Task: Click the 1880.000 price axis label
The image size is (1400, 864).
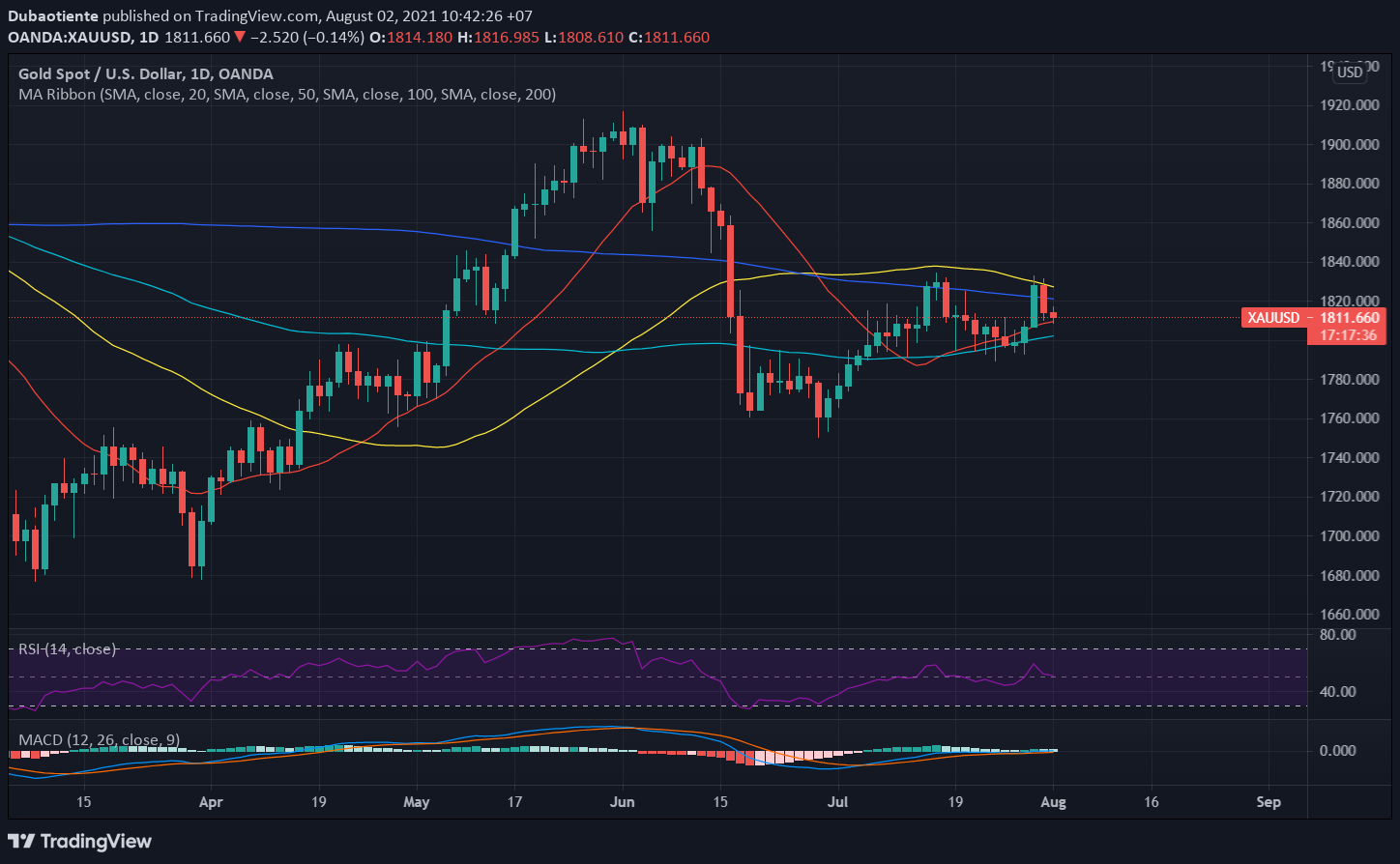Action: pos(1349,184)
